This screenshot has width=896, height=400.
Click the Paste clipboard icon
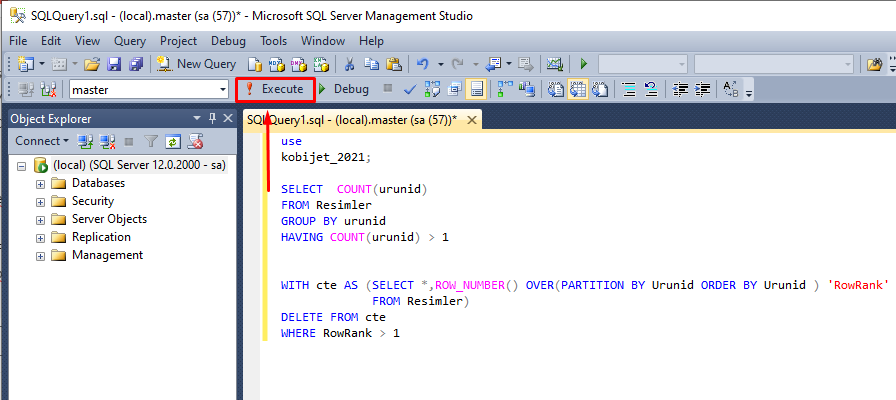(393, 64)
